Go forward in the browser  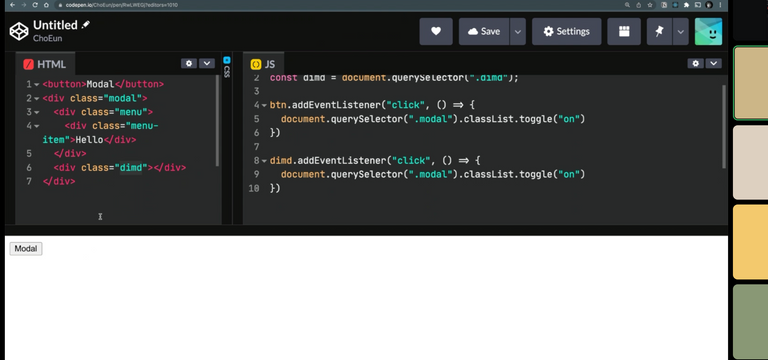click(x=24, y=5)
